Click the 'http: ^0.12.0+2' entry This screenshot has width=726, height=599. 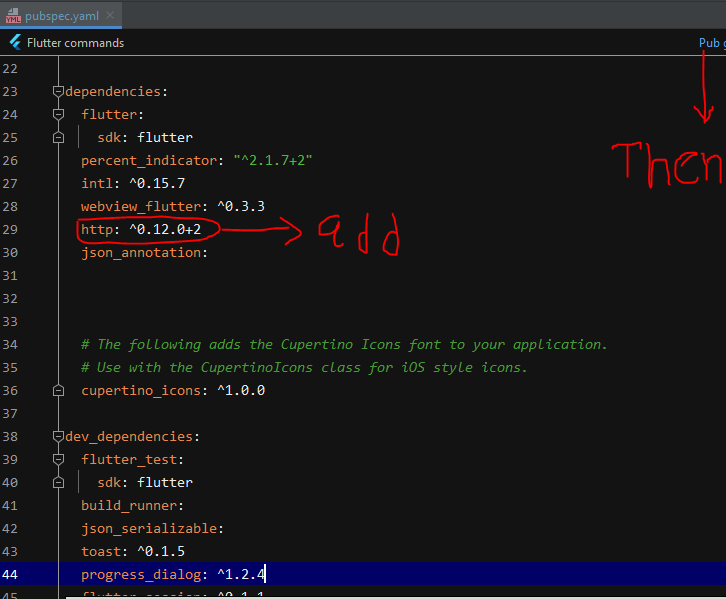tap(141, 230)
